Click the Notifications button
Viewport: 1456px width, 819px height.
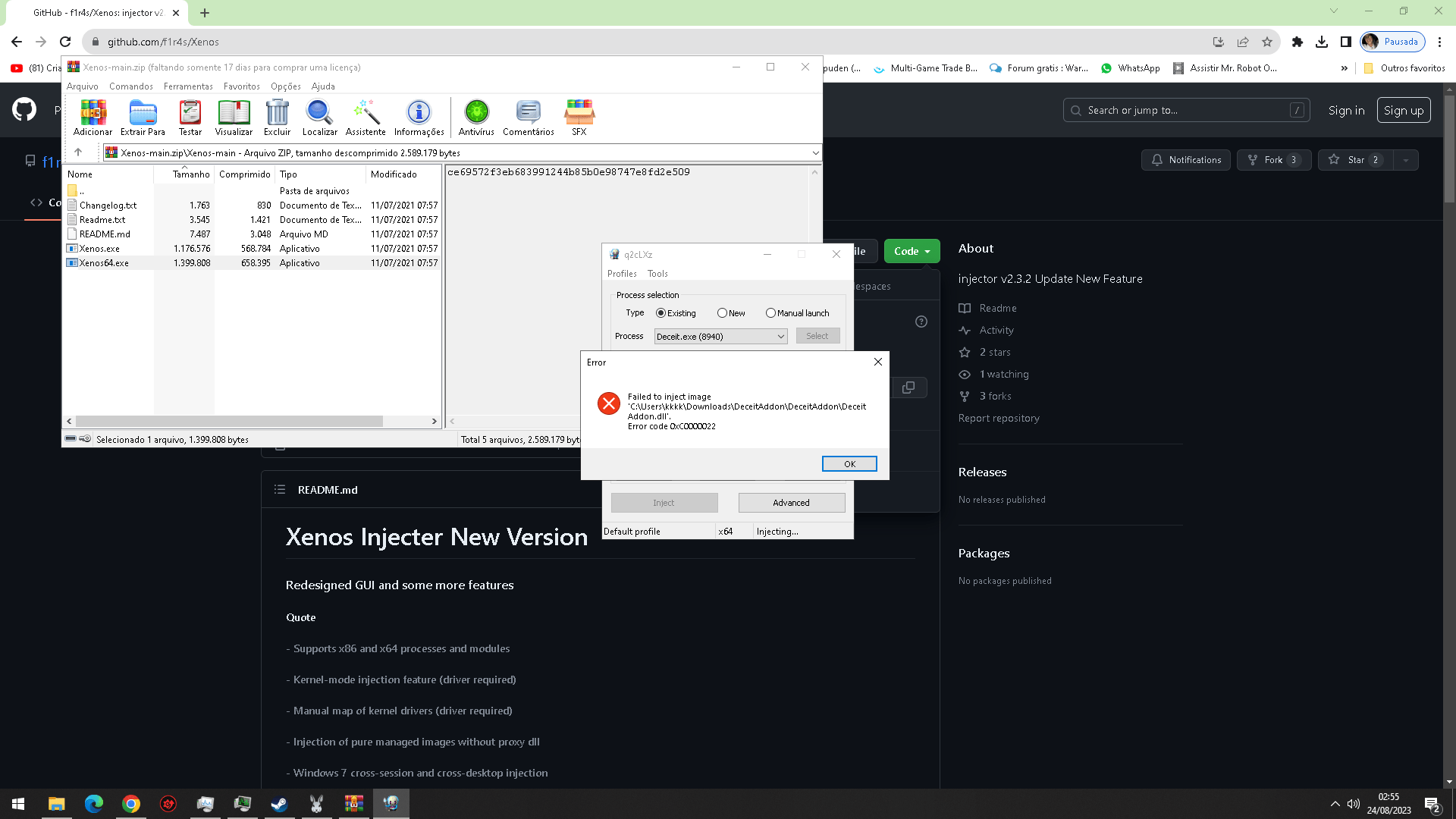pyautogui.click(x=1186, y=160)
